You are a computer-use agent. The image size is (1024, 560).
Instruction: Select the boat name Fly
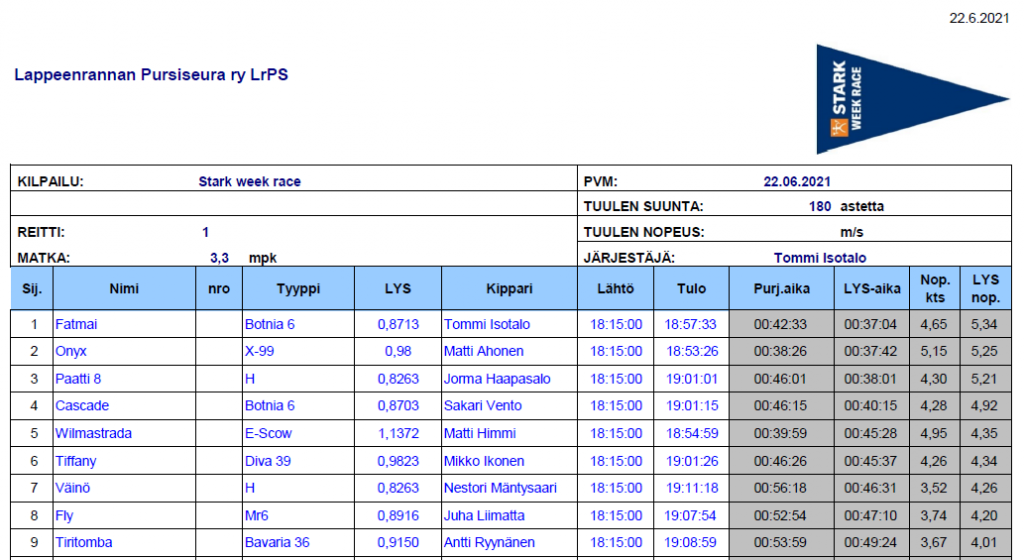64,516
